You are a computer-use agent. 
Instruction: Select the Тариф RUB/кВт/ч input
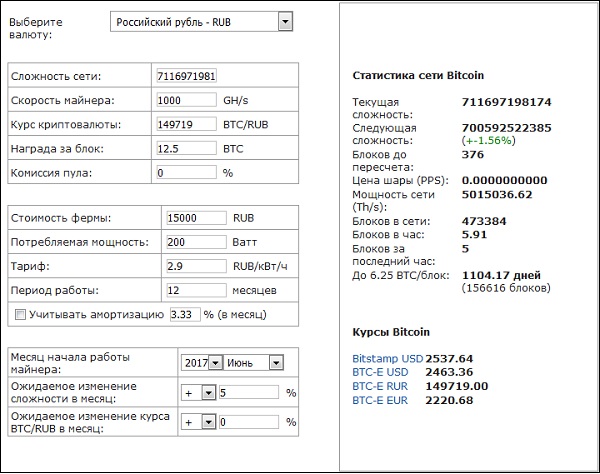point(193,266)
